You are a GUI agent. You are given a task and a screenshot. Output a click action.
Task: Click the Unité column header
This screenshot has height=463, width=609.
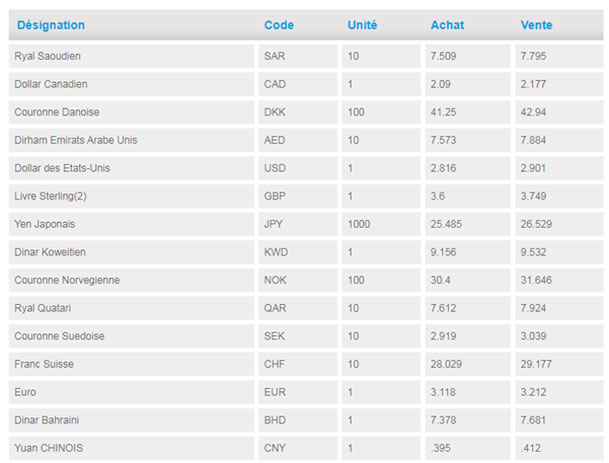(362, 25)
